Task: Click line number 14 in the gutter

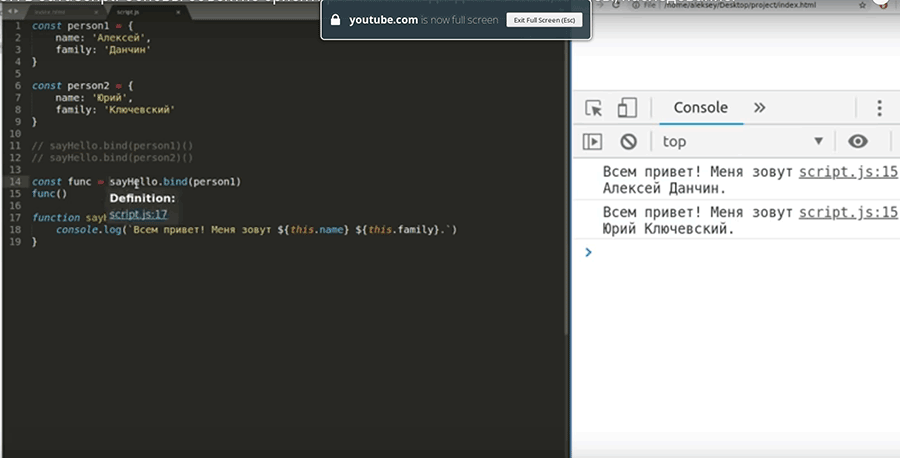Action: tap(15, 181)
